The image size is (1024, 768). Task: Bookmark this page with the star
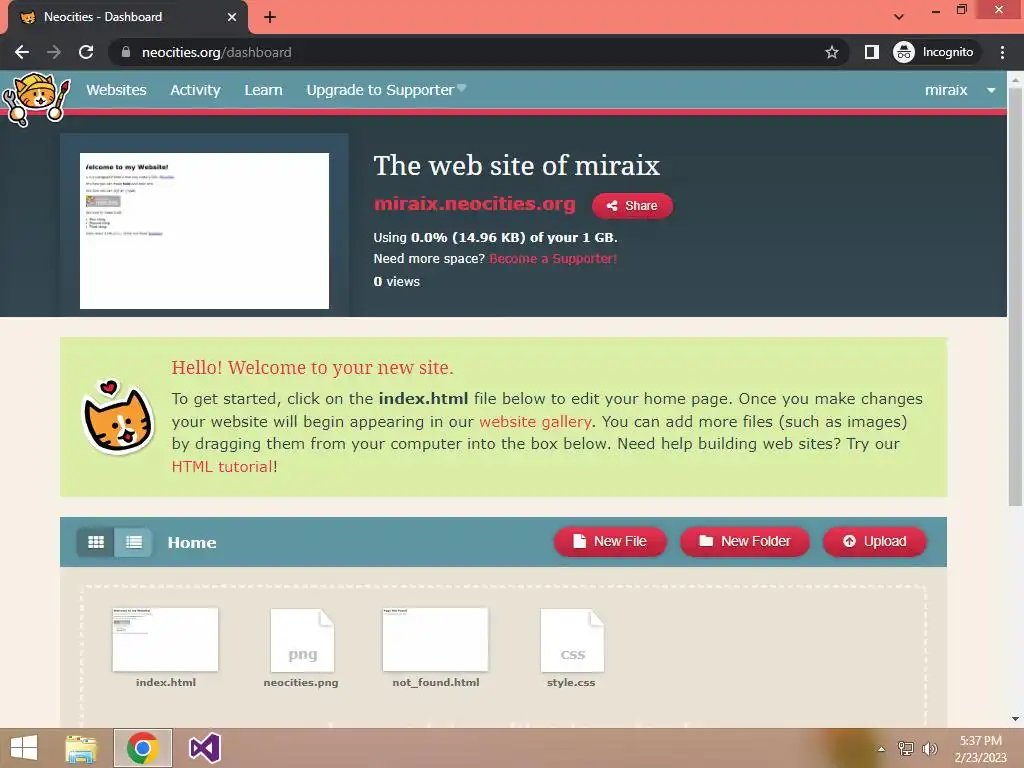[831, 52]
